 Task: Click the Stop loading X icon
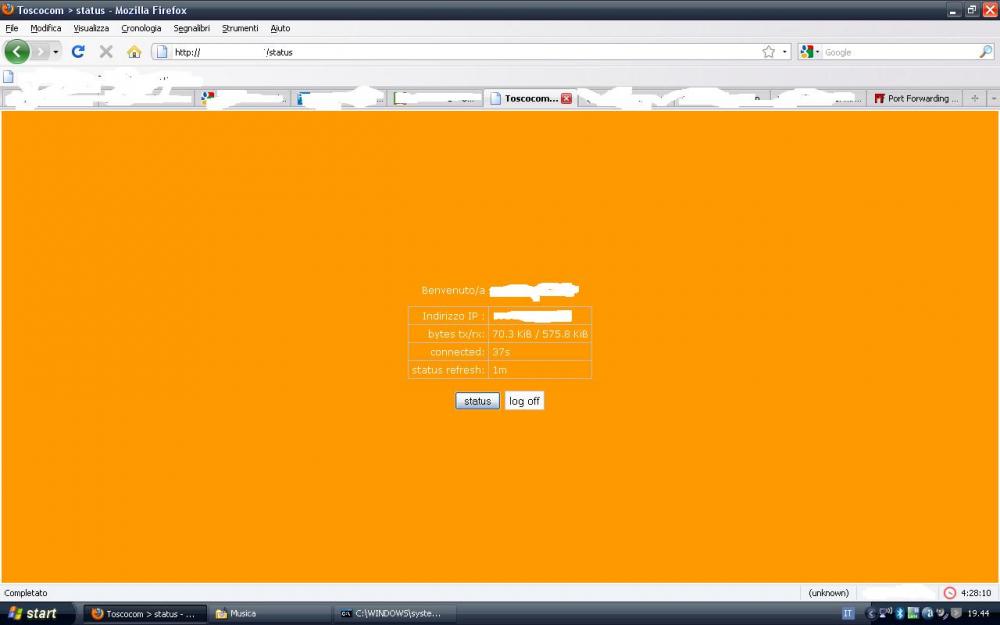(106, 51)
